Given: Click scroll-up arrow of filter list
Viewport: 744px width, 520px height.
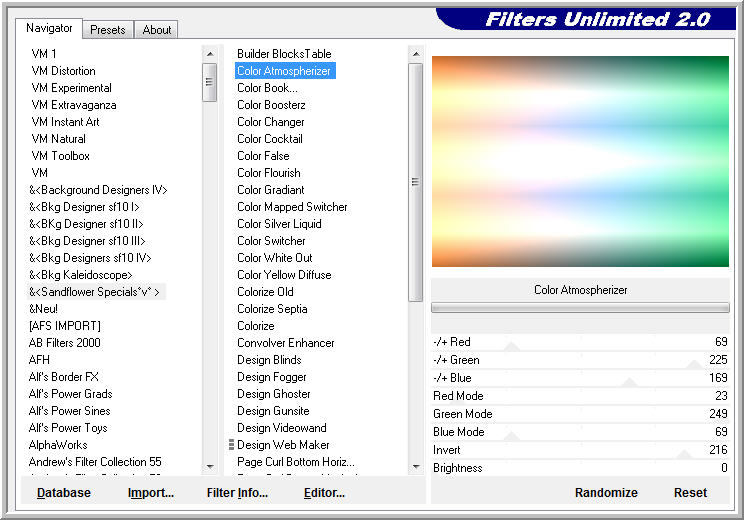Looking at the screenshot, I should (x=416, y=54).
